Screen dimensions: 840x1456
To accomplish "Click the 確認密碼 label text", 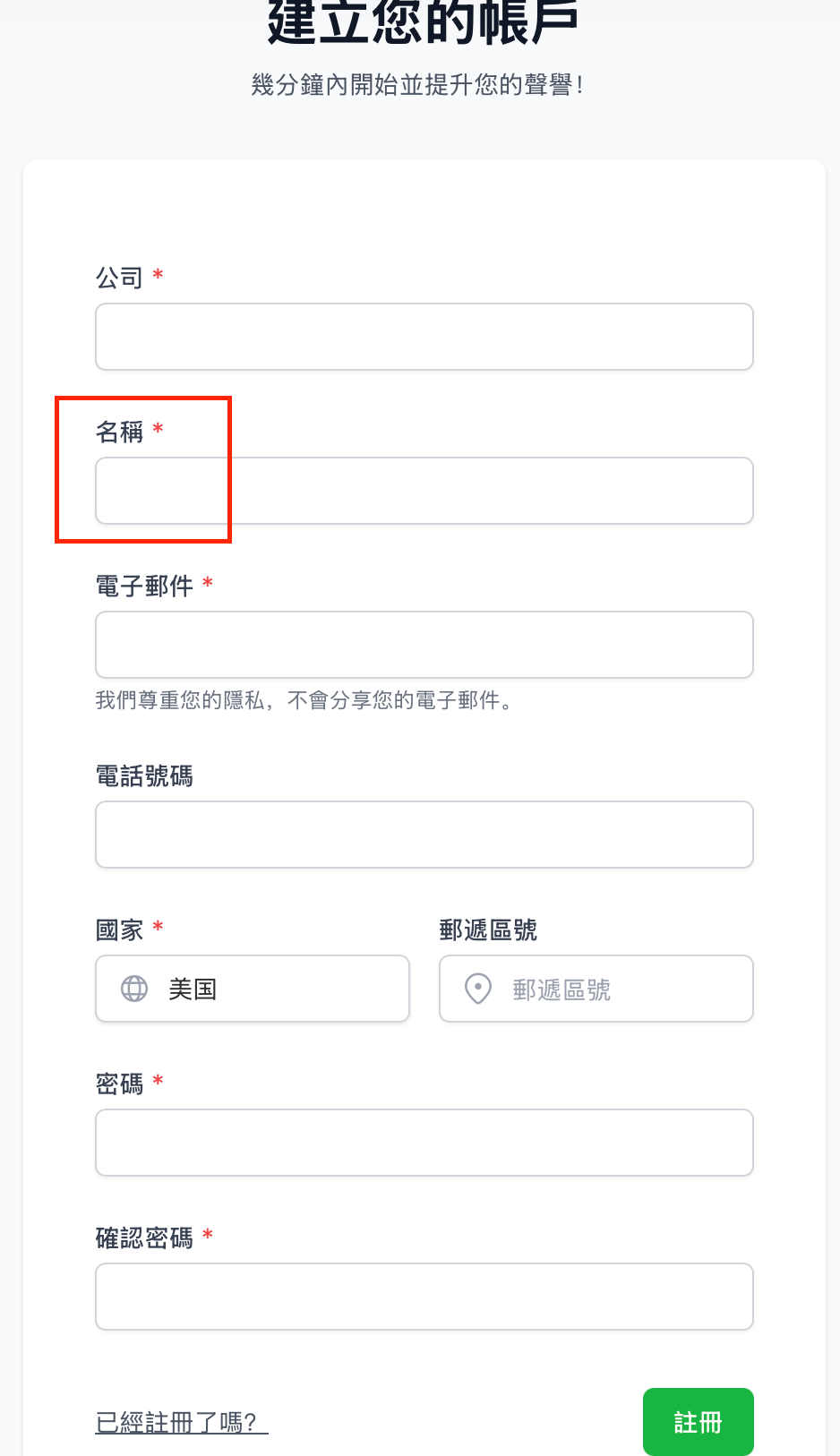I will 144,1238.
